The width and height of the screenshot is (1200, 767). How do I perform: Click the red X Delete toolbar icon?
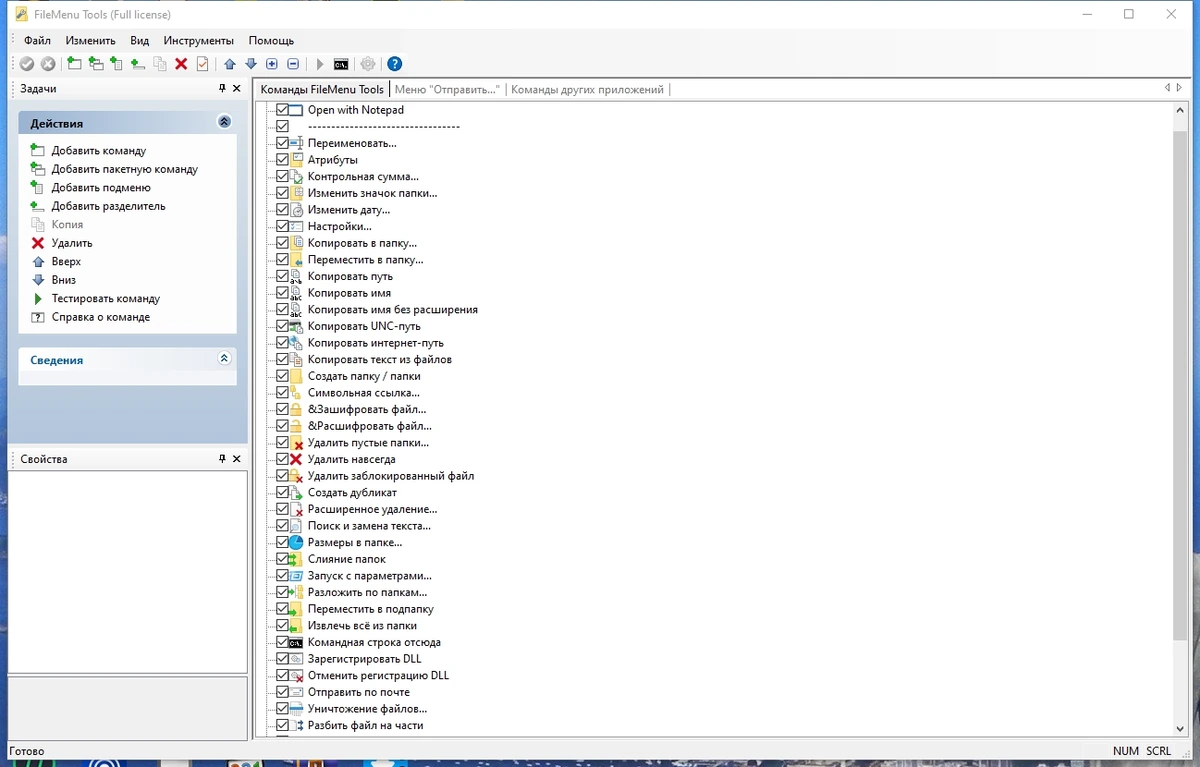181,64
